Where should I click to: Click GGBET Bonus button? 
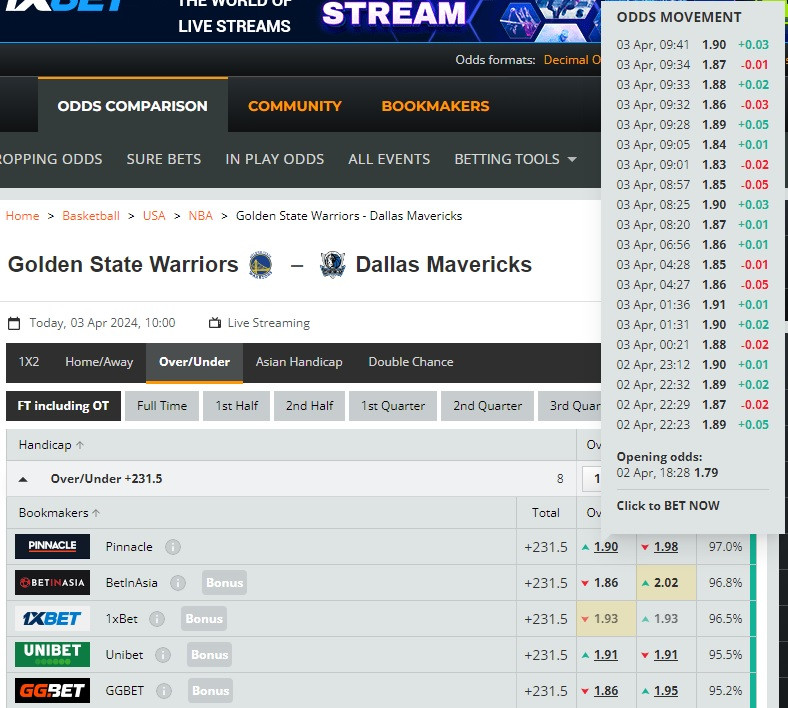(x=211, y=691)
